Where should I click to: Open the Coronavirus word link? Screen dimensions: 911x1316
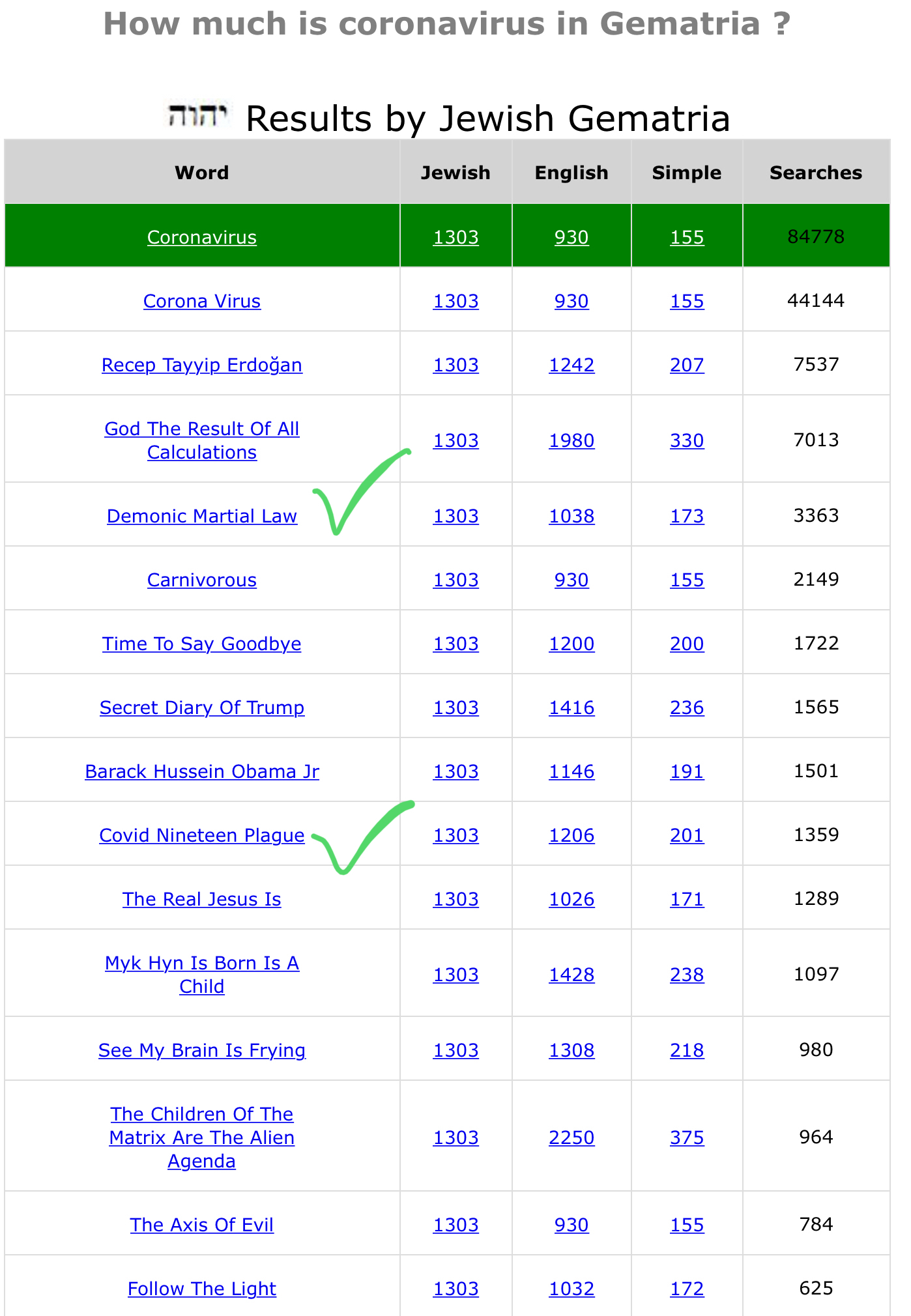click(201, 237)
